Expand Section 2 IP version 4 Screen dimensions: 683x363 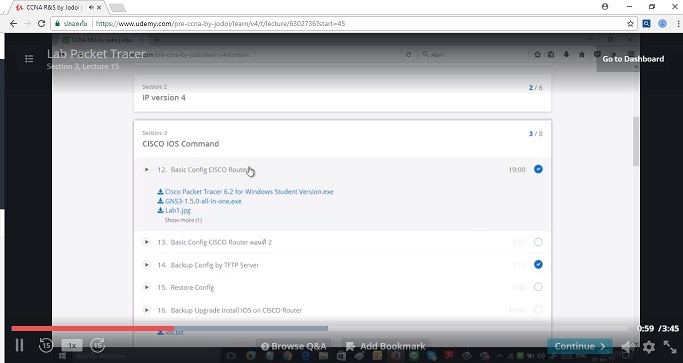click(x=342, y=93)
